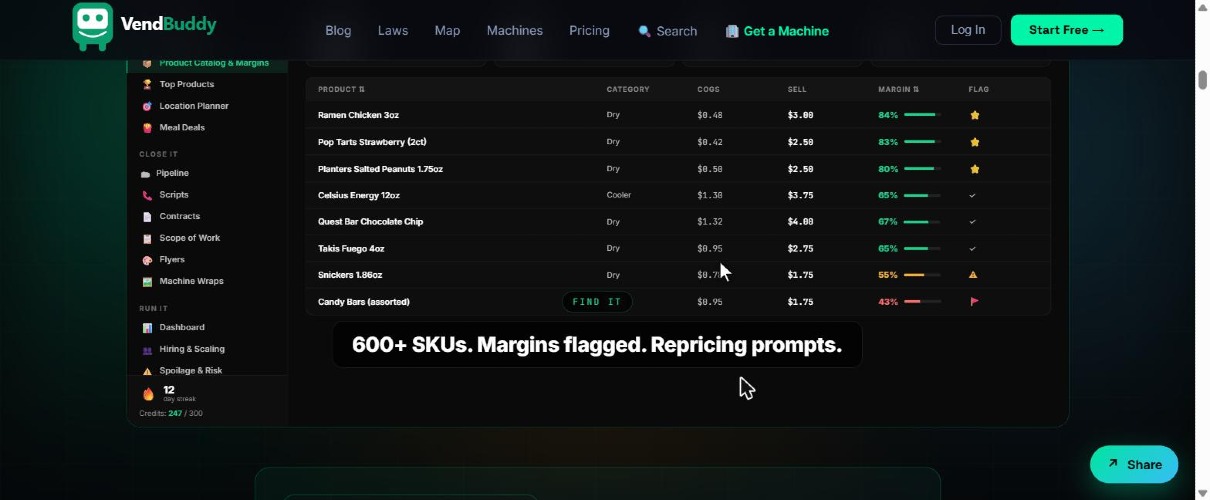
Task: Click the Flyers palette icon
Action: pyautogui.click(x=147, y=260)
